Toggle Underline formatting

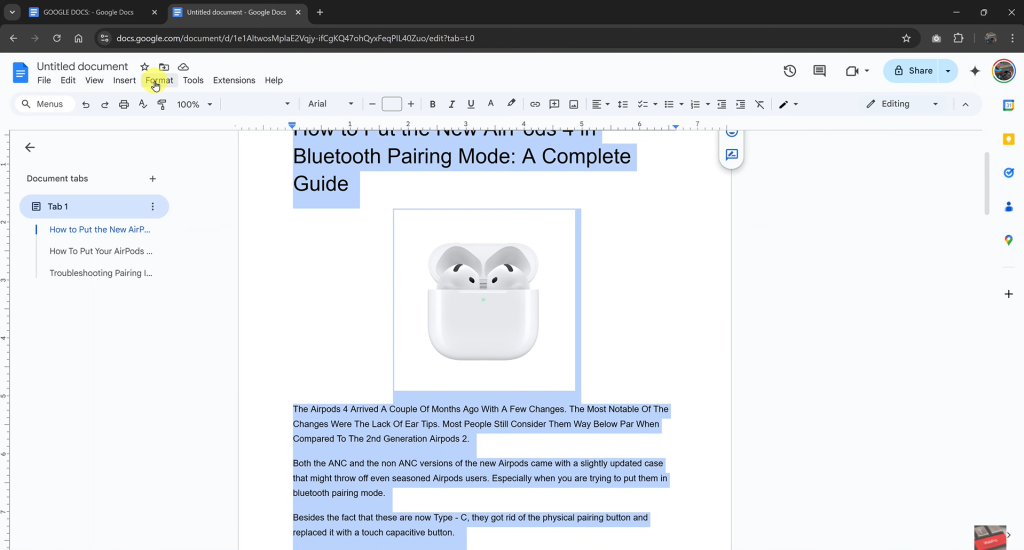471,105
